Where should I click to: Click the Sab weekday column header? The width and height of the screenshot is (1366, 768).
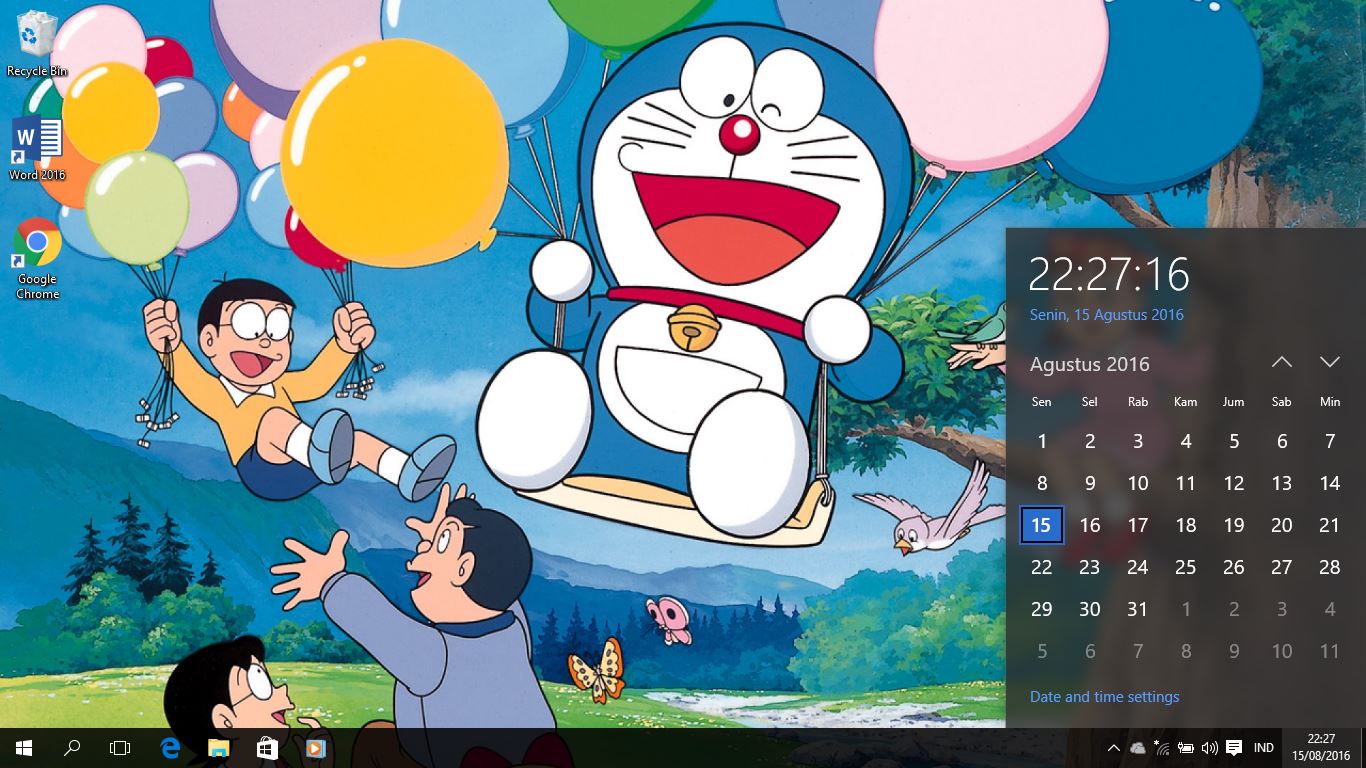pyautogui.click(x=1282, y=402)
